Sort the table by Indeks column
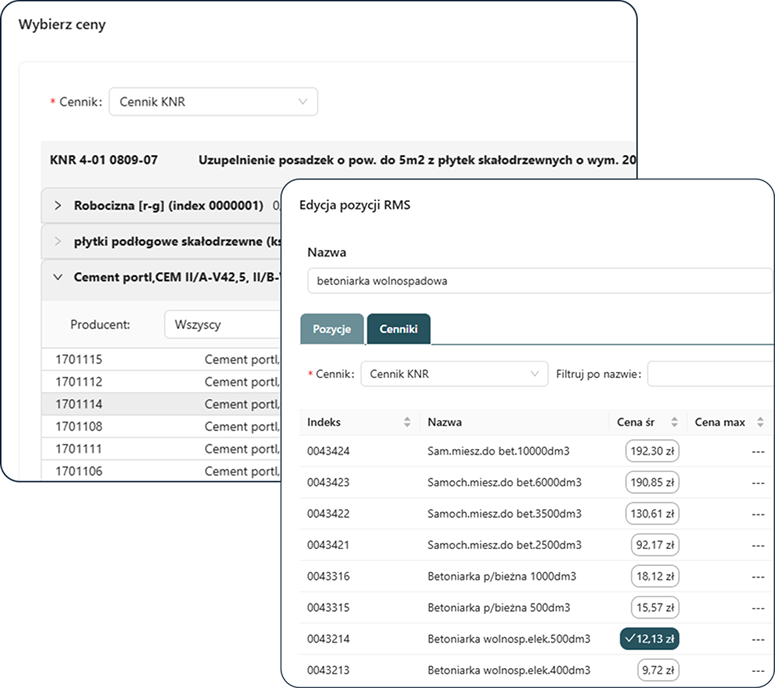The image size is (775, 688). tap(406, 423)
